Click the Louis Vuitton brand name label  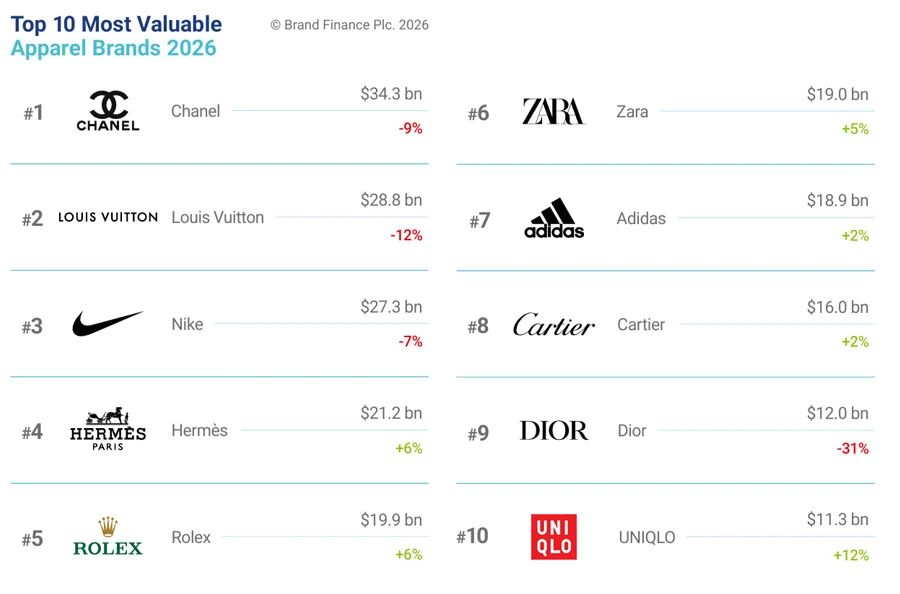click(218, 218)
